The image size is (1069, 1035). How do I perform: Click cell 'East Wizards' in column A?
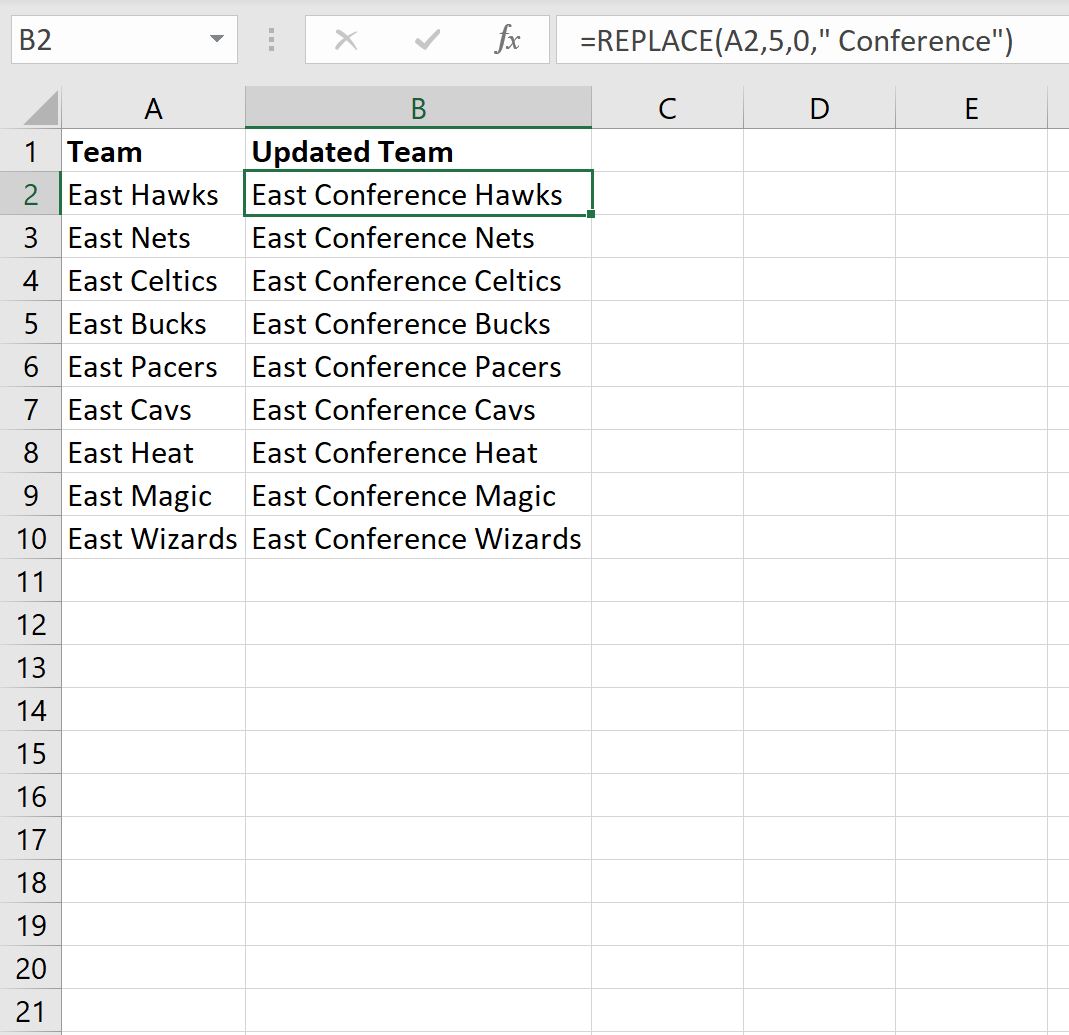tap(153, 538)
